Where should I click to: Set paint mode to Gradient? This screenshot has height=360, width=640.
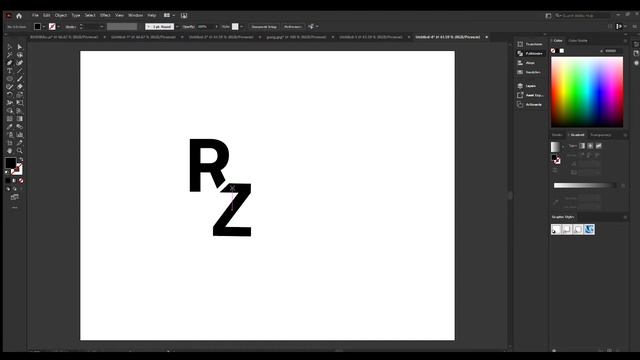click(14, 180)
